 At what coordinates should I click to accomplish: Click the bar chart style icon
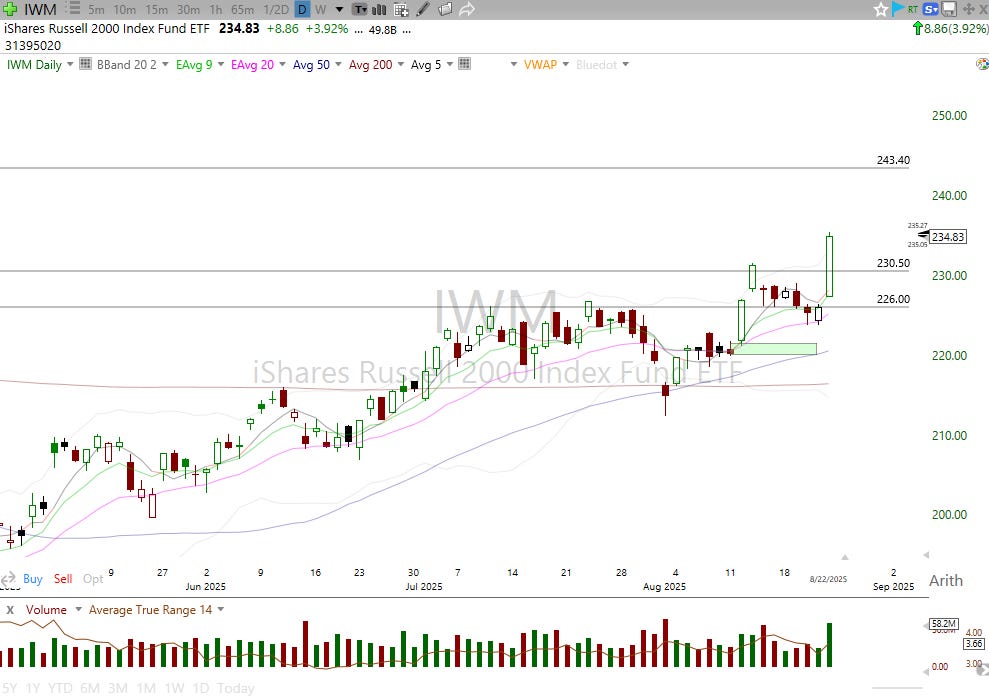click(379, 9)
